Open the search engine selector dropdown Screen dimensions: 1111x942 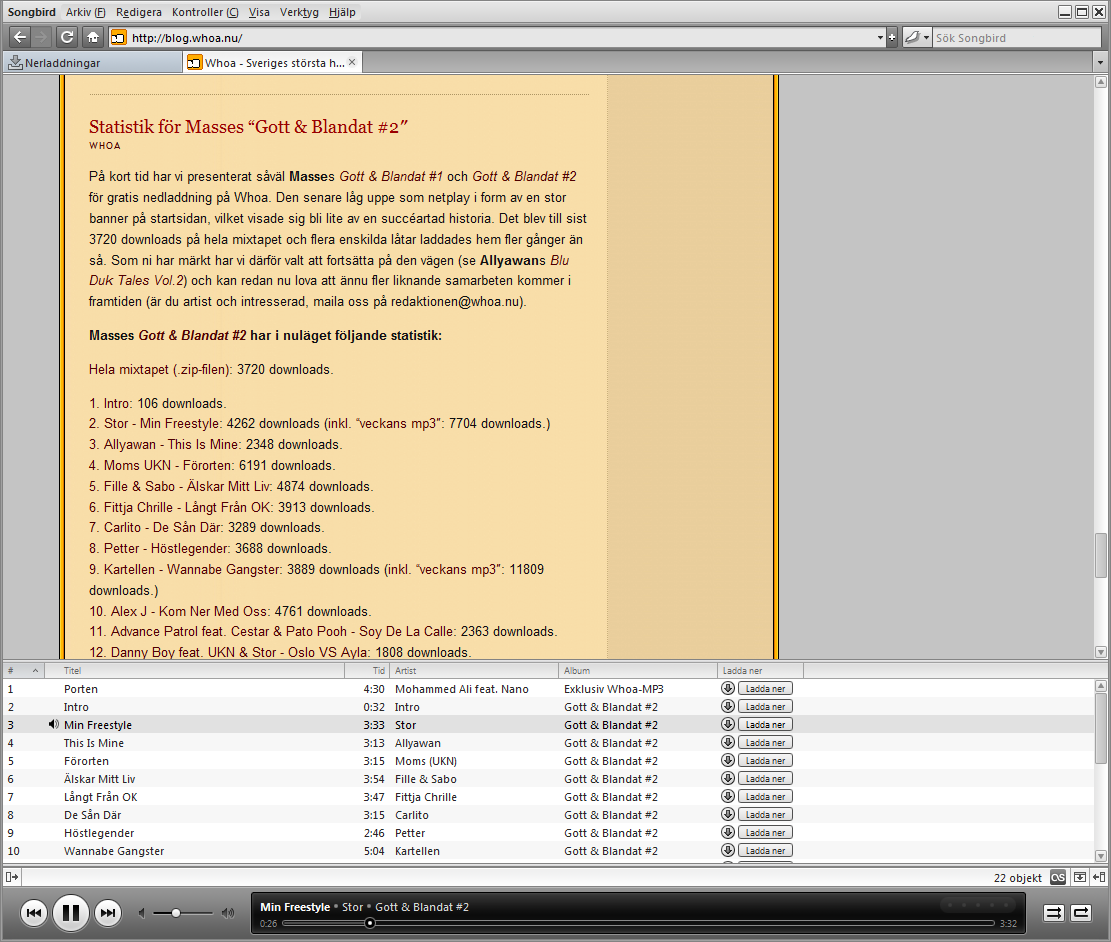click(917, 38)
